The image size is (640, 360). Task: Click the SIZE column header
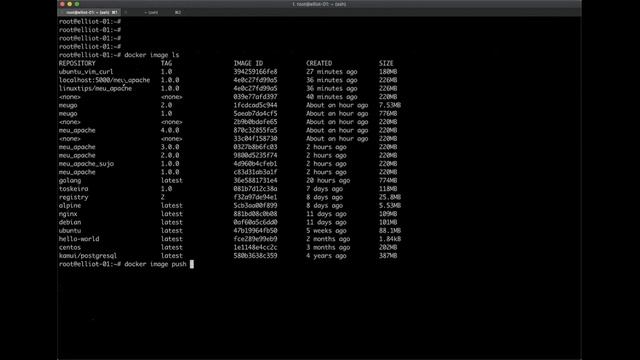(x=386, y=63)
